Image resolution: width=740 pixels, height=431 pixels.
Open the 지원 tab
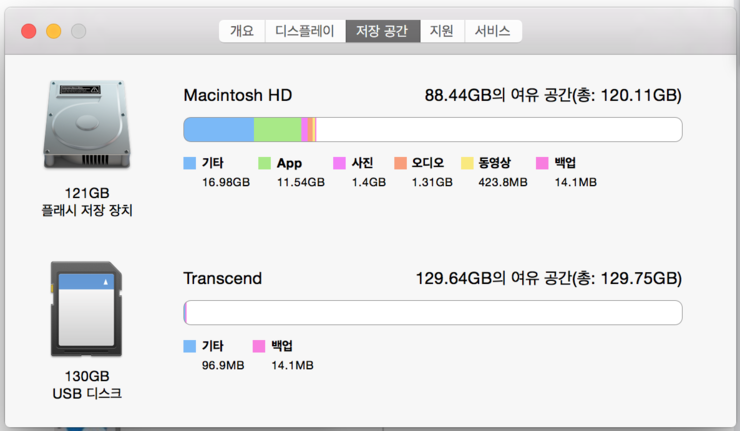coord(441,31)
